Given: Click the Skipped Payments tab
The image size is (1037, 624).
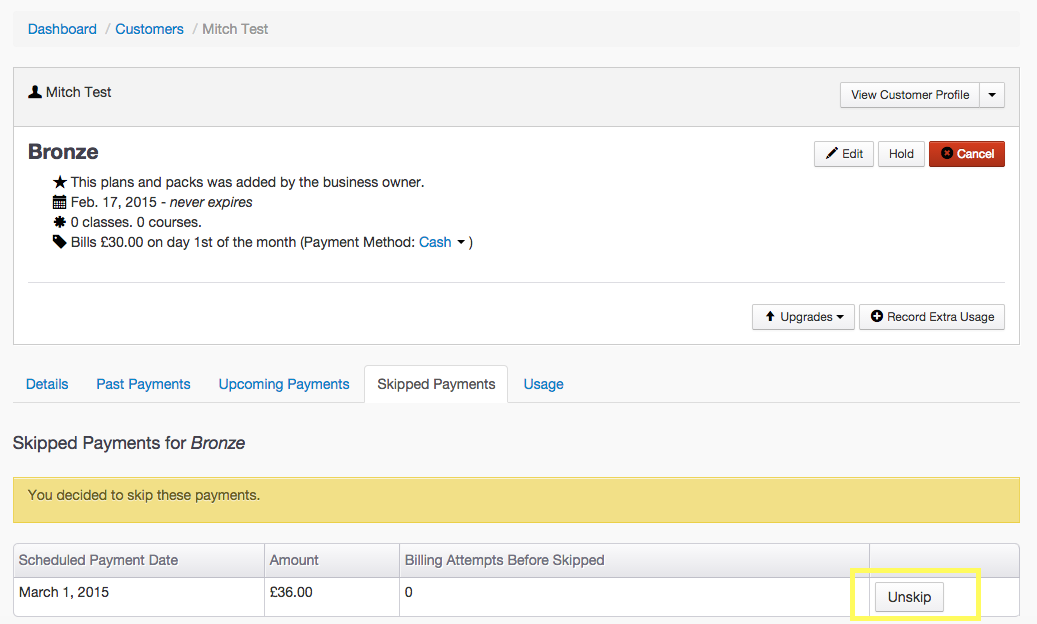Looking at the screenshot, I should tap(436, 384).
